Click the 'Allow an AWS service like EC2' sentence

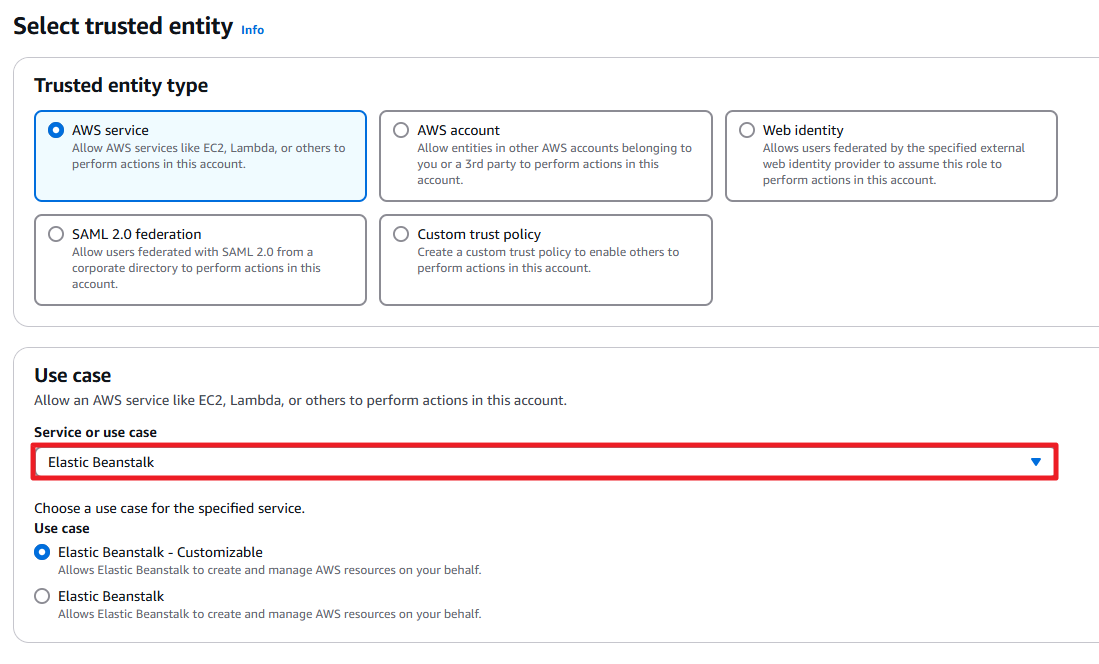301,400
